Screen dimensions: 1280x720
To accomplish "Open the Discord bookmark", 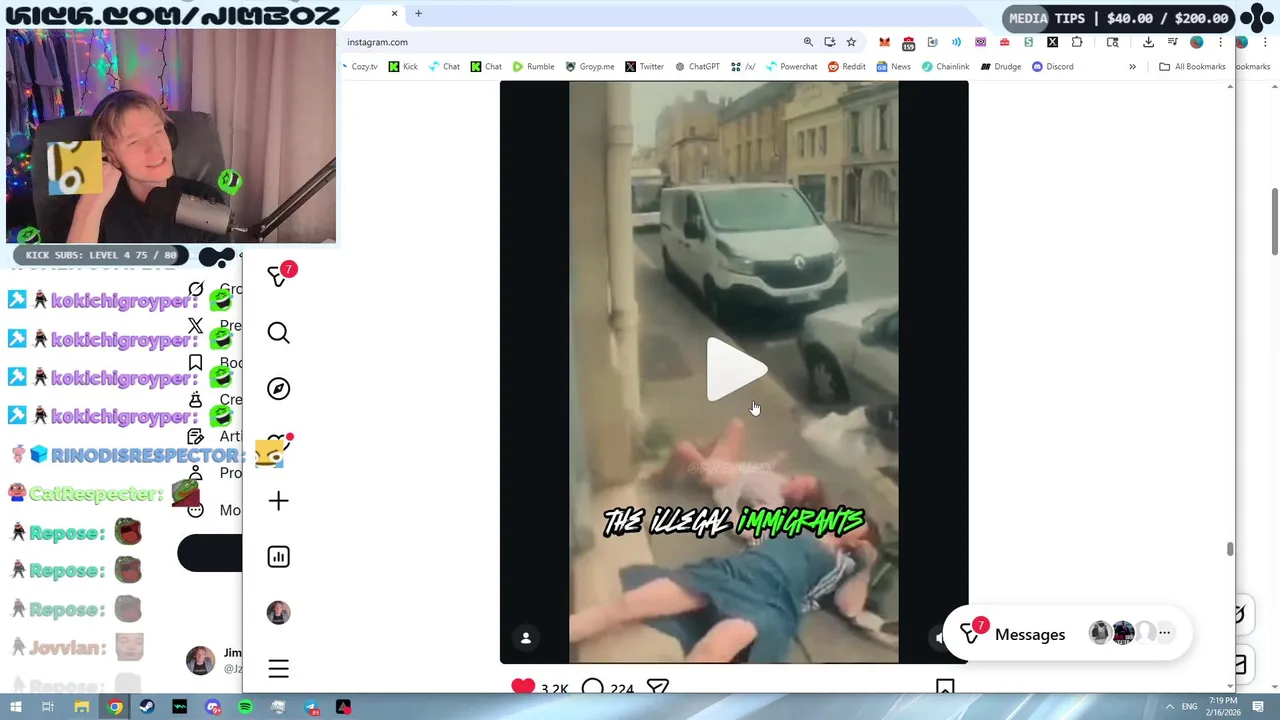I will tap(1053, 67).
